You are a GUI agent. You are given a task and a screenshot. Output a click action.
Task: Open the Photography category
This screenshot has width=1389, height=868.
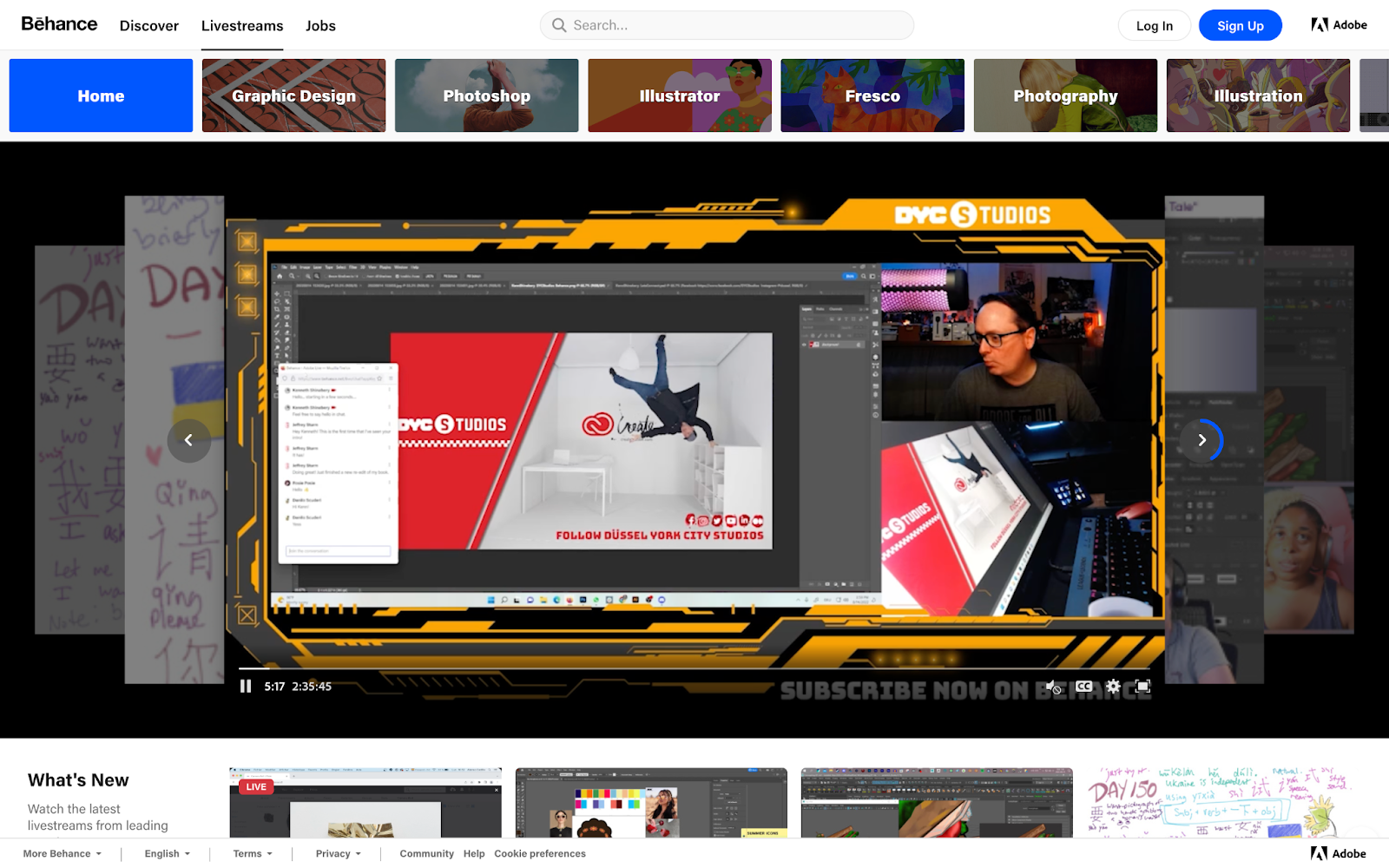1065,95
